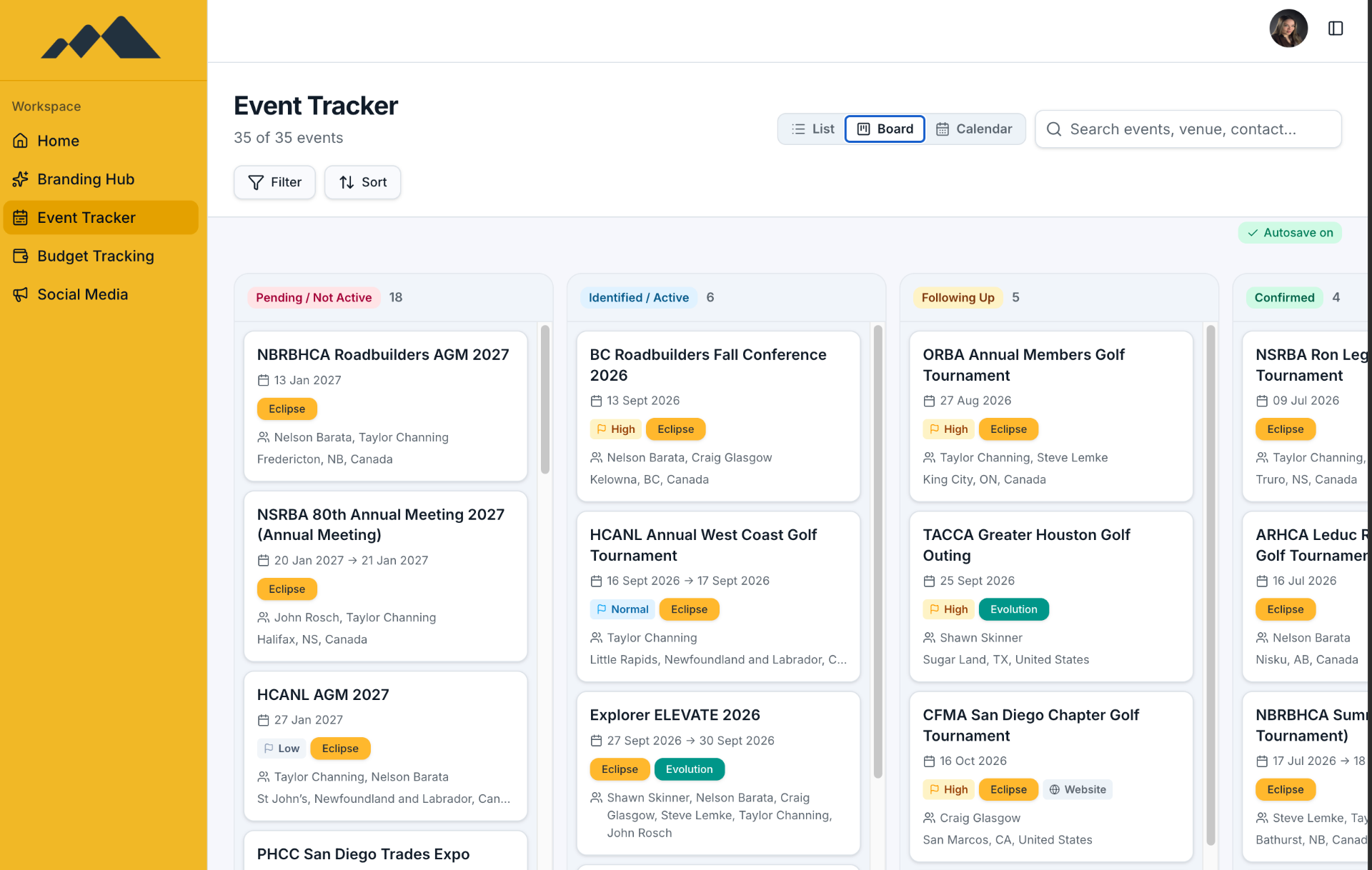This screenshot has width=1372, height=870.
Task: Switch to Board view
Action: pyautogui.click(x=885, y=129)
